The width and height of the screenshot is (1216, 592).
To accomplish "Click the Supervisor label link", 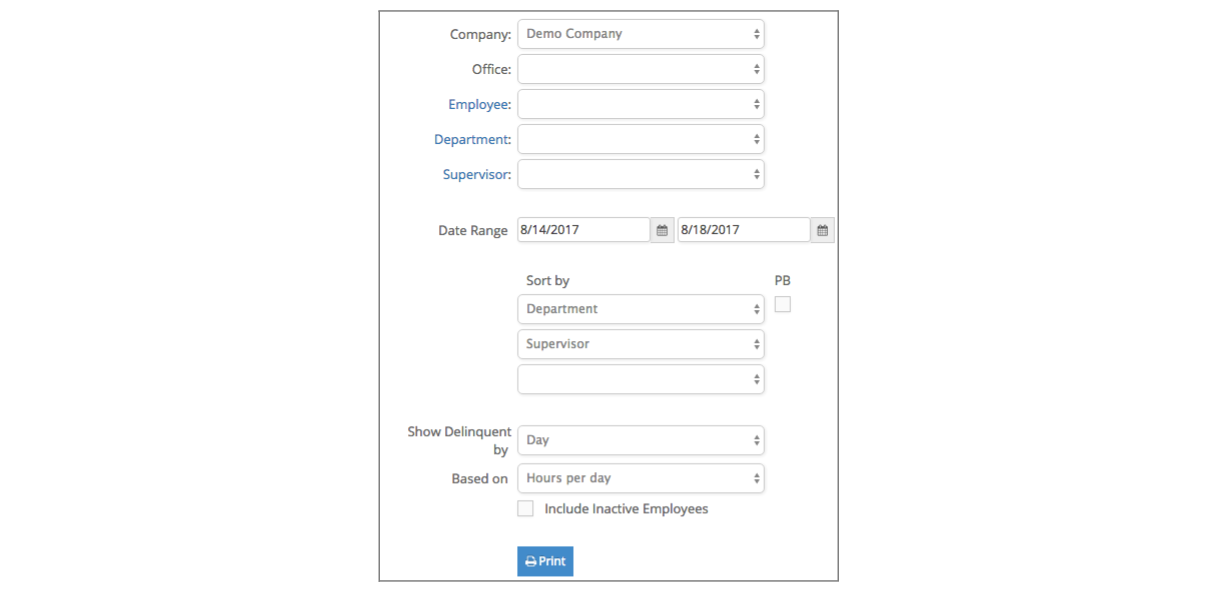I will (x=476, y=175).
